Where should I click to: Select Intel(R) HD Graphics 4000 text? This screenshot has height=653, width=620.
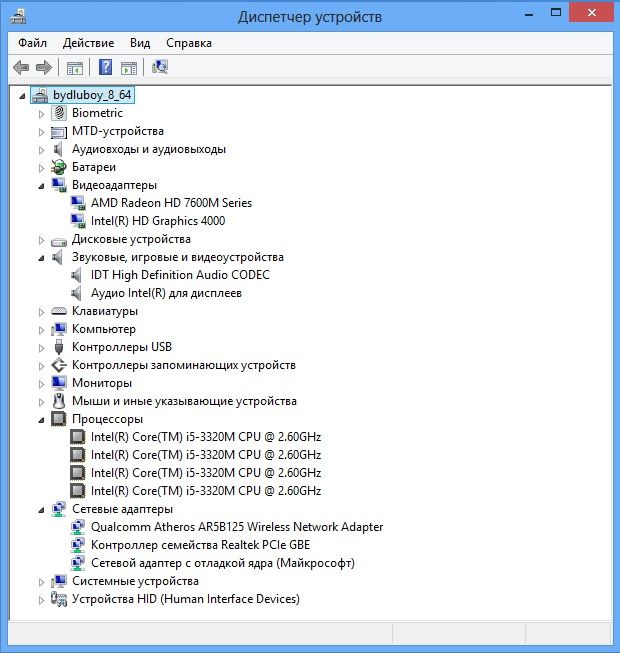[x=158, y=221]
